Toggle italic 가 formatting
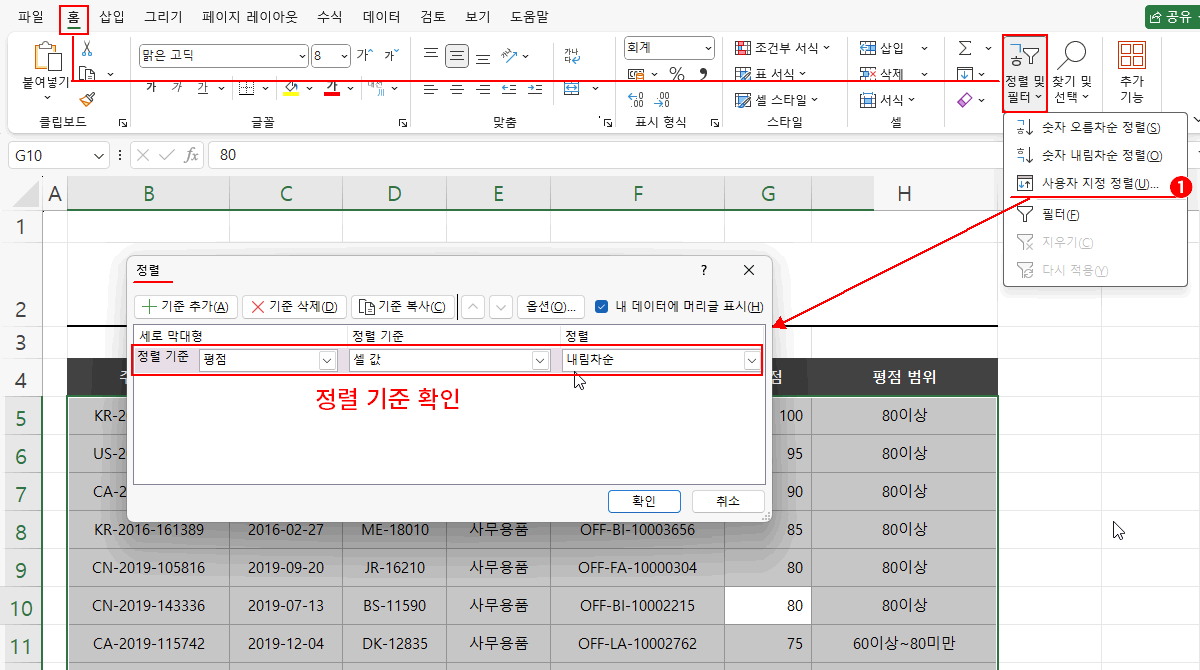This screenshot has height=670, width=1200. [x=177, y=88]
